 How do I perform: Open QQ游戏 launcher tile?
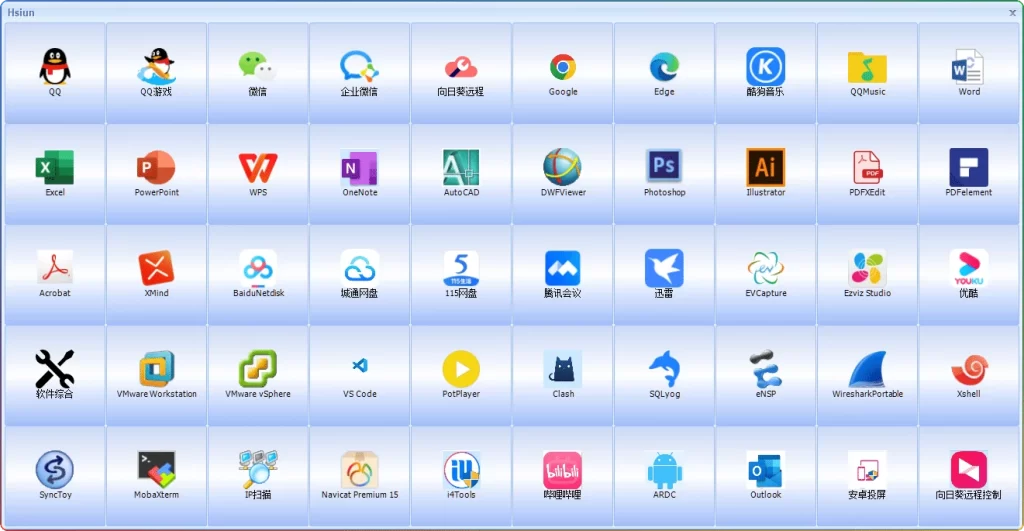[156, 72]
